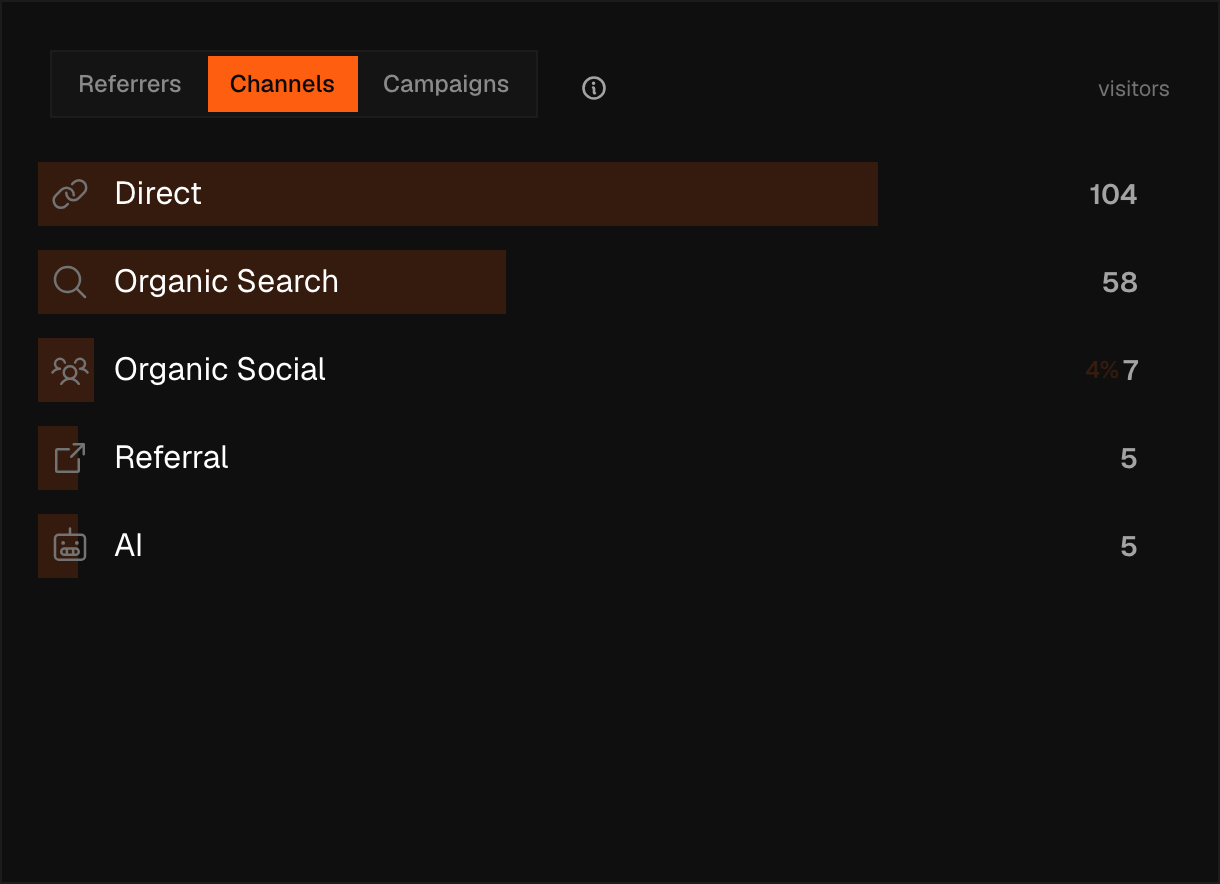Click the 104 visitors value for Direct
This screenshot has height=884, width=1220.
(x=1113, y=194)
